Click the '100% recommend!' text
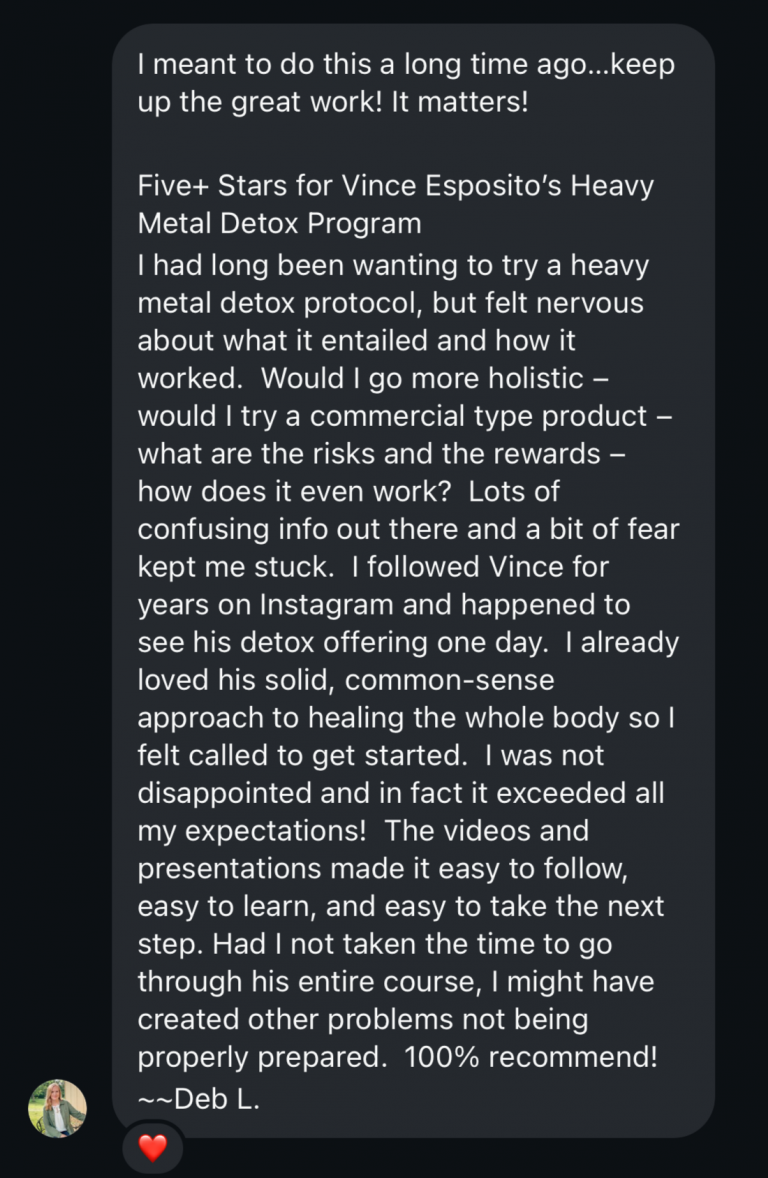 point(531,1058)
